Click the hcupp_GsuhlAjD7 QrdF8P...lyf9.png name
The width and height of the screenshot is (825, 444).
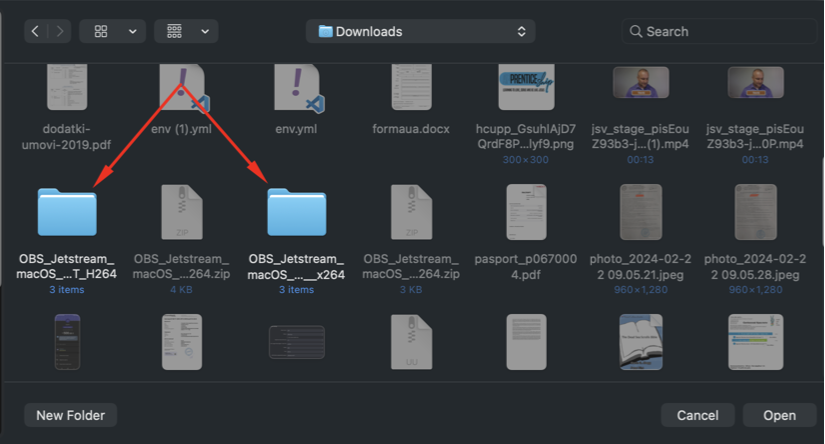coord(526,137)
